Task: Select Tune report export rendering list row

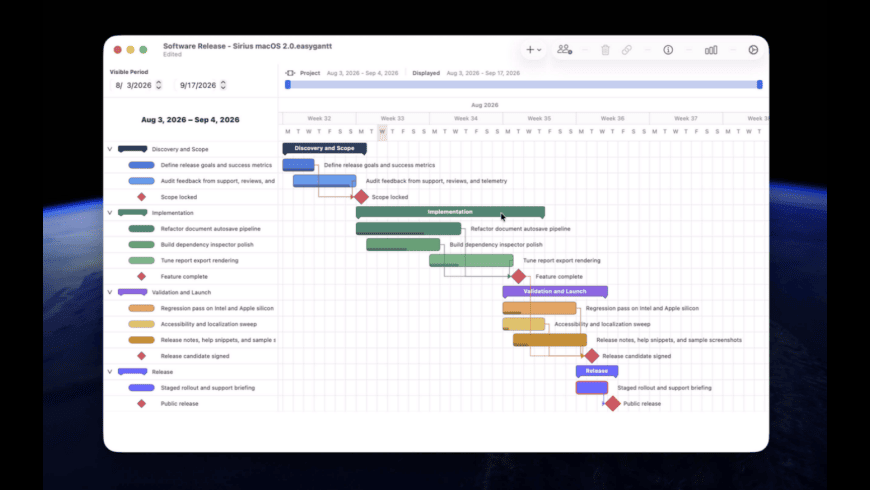Action: point(191,260)
